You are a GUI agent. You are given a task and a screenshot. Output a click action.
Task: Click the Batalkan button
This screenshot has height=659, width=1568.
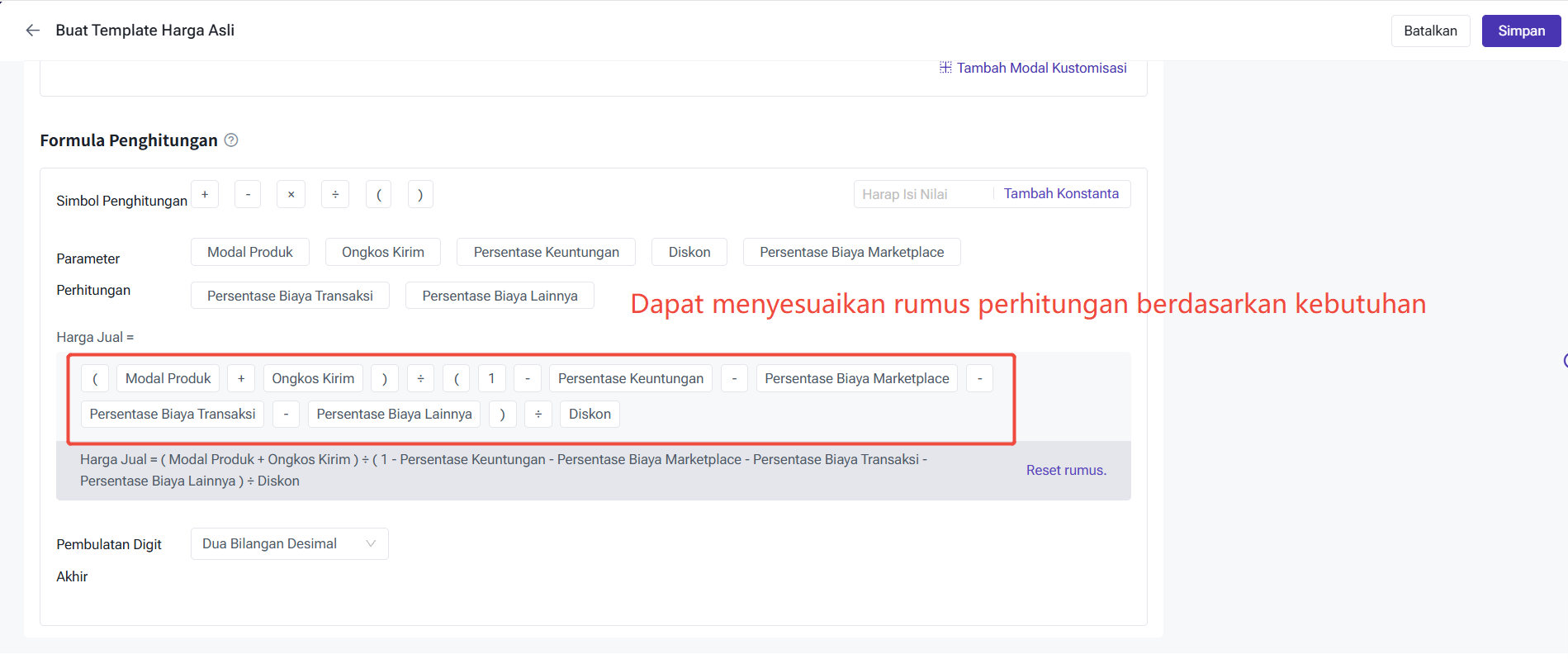[x=1430, y=31]
